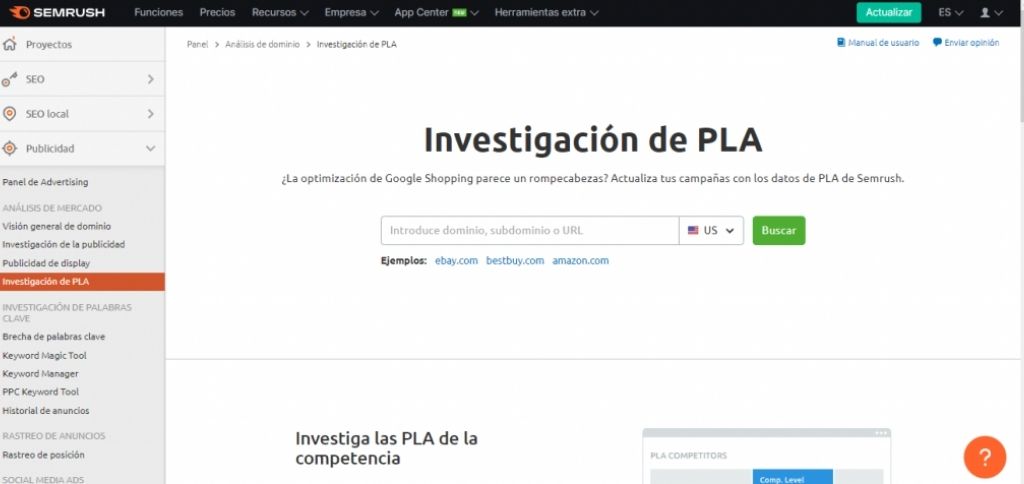Click 'Investiga las PLA de la competencia' heading
This screenshot has width=1024, height=484.
tap(387, 448)
